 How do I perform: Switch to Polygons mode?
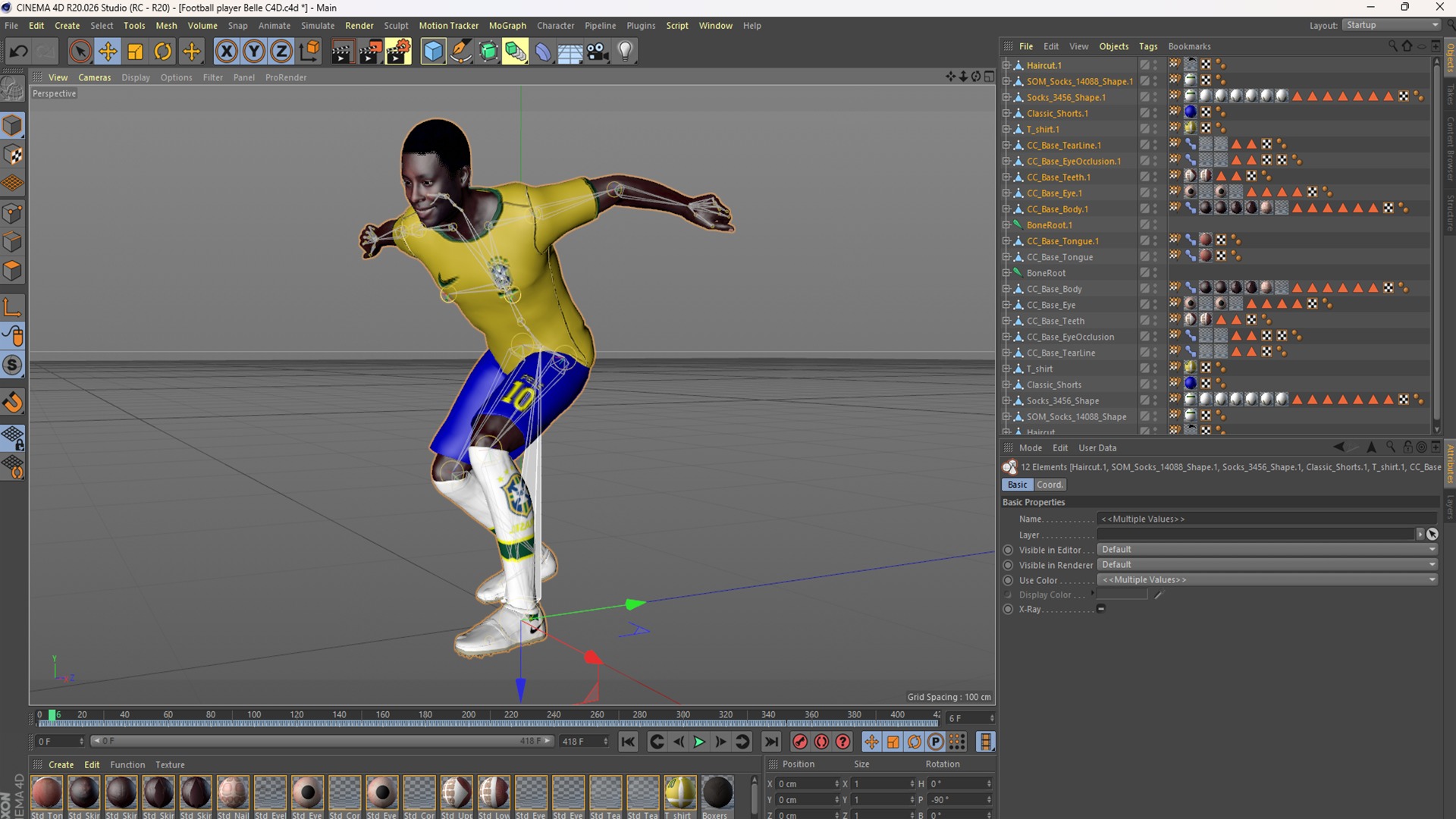(13, 271)
